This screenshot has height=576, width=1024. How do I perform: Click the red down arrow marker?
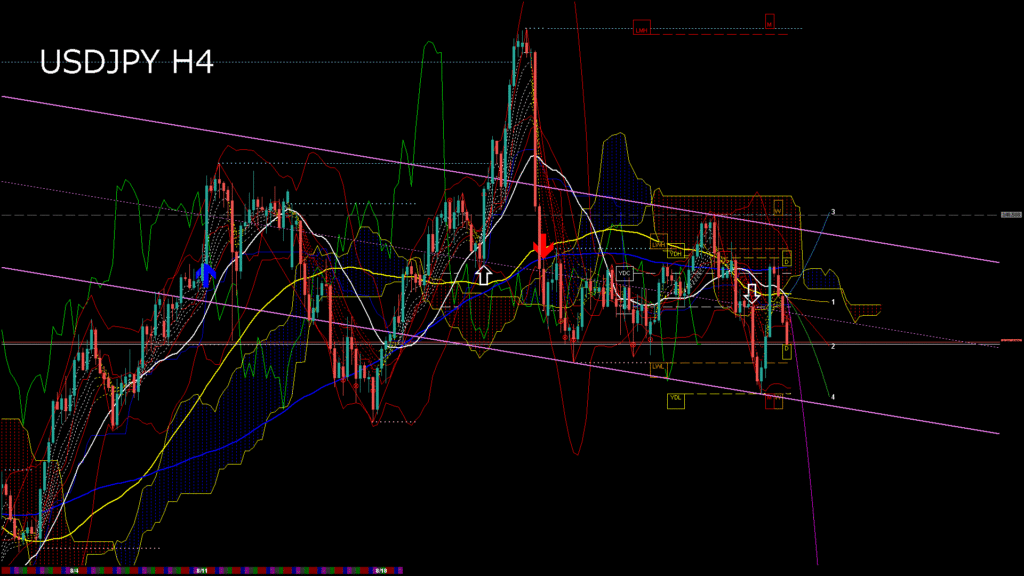point(542,245)
